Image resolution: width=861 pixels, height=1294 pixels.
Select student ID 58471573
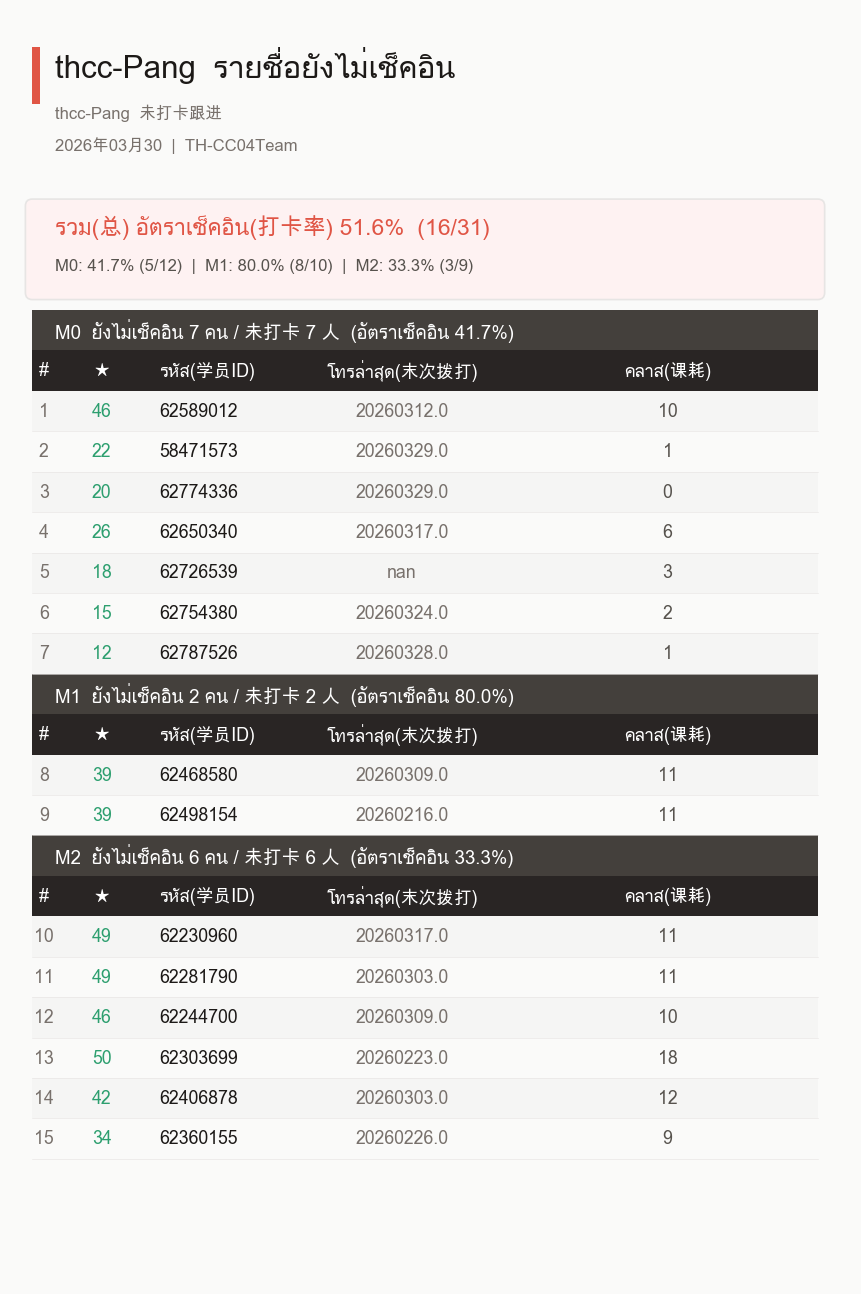click(199, 451)
